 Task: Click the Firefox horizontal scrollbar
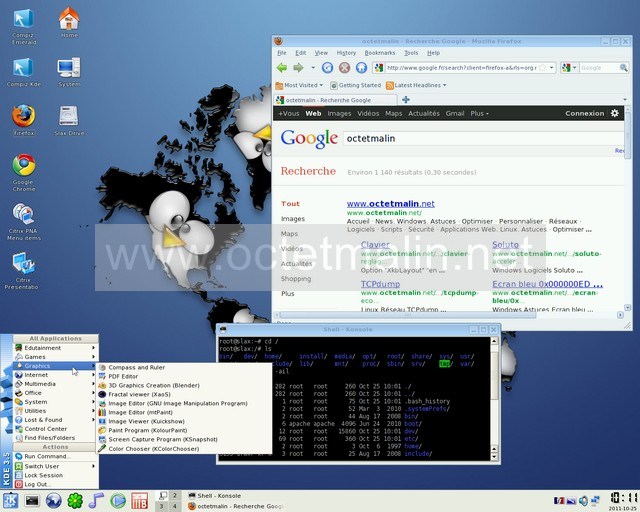coord(407,315)
